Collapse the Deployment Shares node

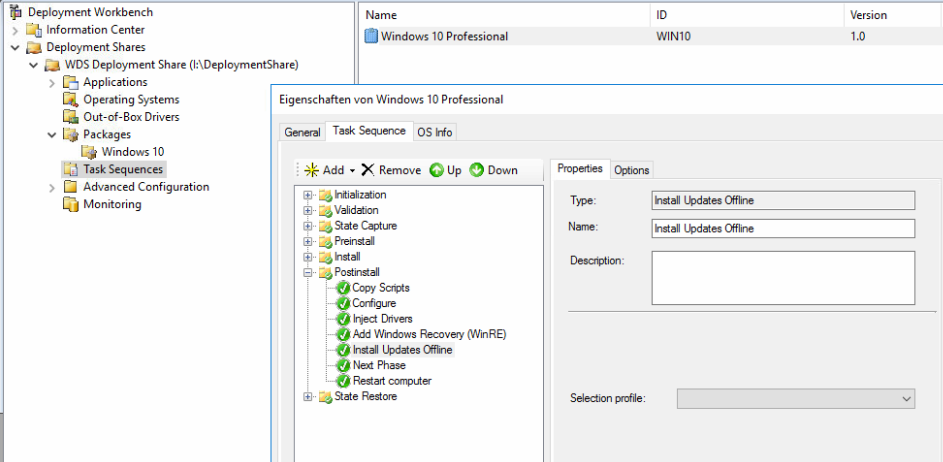(16, 47)
